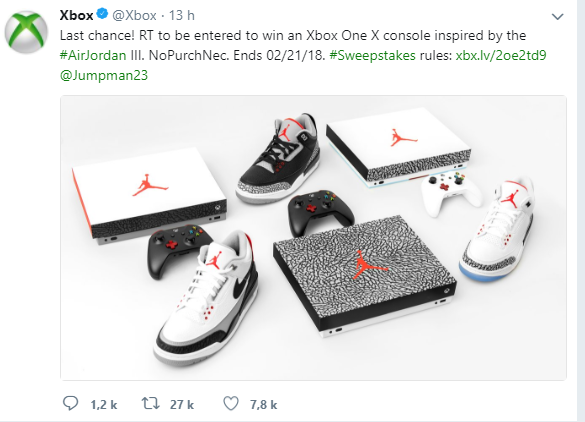
Task: Click the white controller in the image
Action: coord(451,193)
